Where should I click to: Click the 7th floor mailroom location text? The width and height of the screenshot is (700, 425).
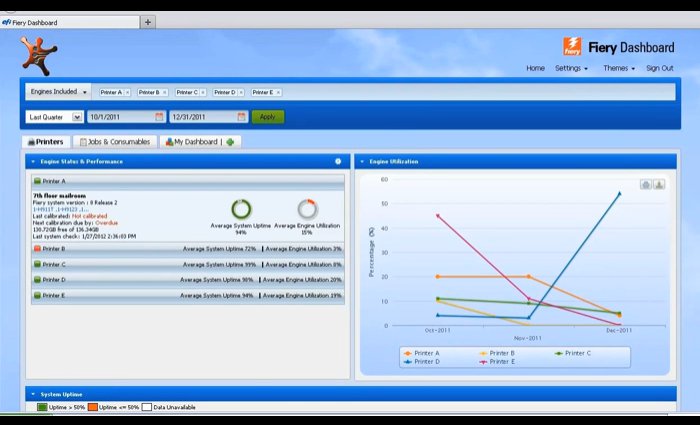click(59, 196)
